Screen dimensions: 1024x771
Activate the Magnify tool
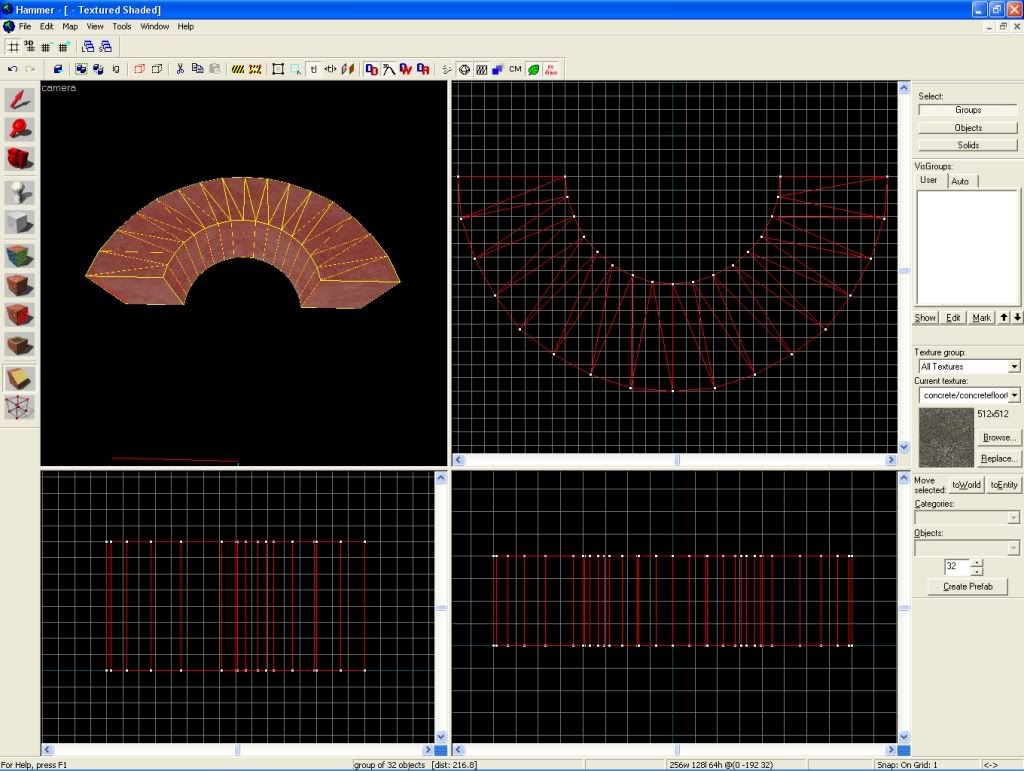(x=20, y=129)
